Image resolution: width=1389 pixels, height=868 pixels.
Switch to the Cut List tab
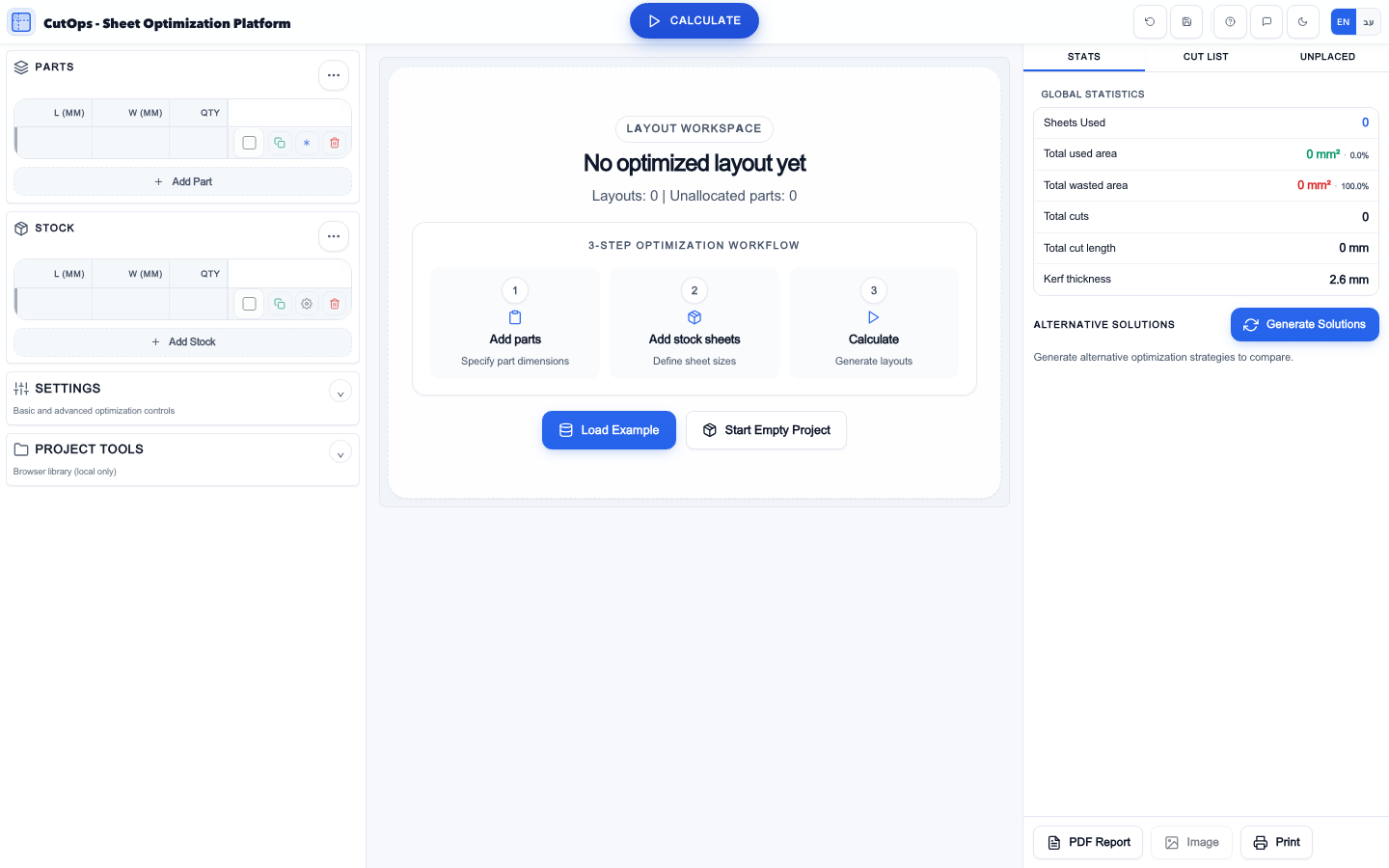click(1205, 57)
